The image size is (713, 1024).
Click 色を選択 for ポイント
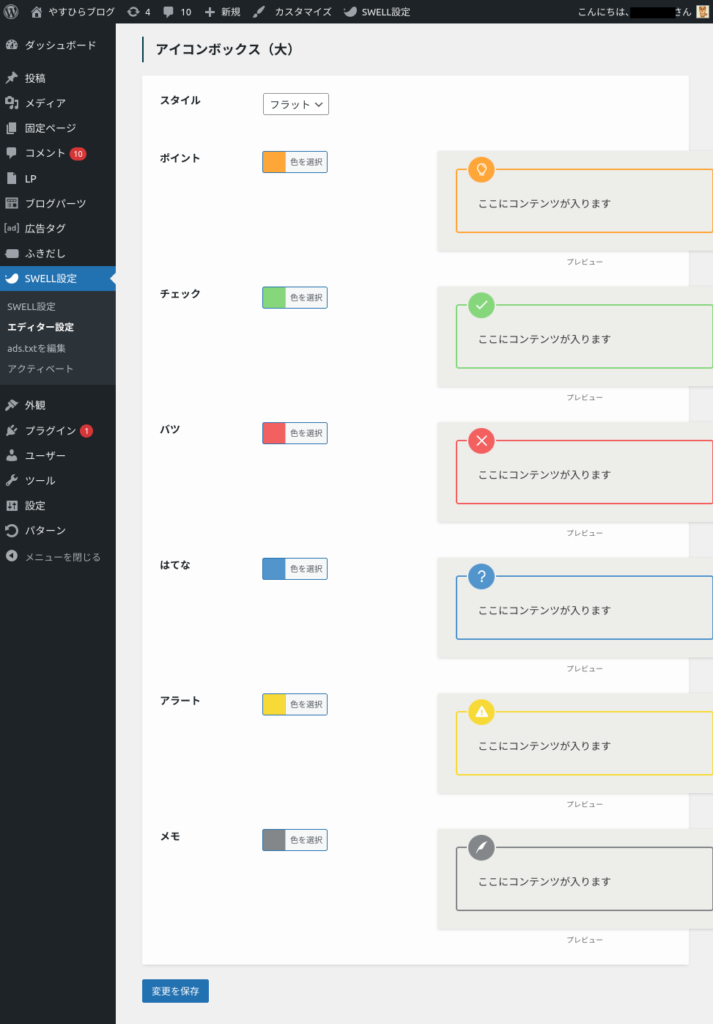tap(306, 162)
